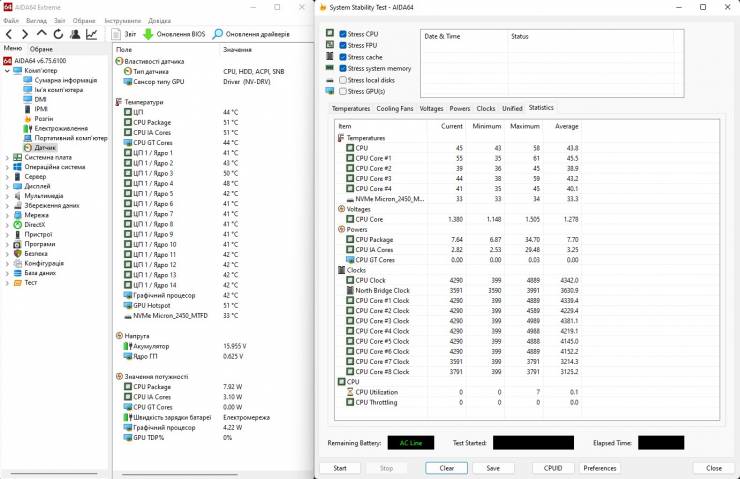740x479 pixels.
Task: Collapse the Комп'ютер tree node
Action: pos(7,71)
